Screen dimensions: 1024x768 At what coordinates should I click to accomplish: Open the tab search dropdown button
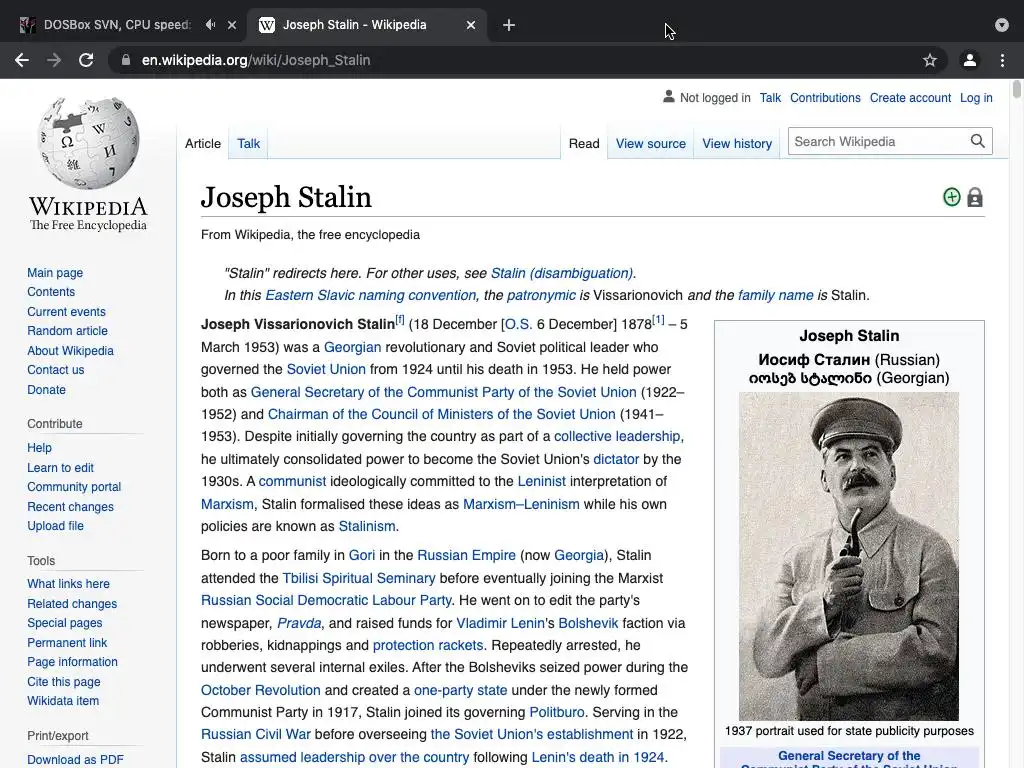point(1002,25)
